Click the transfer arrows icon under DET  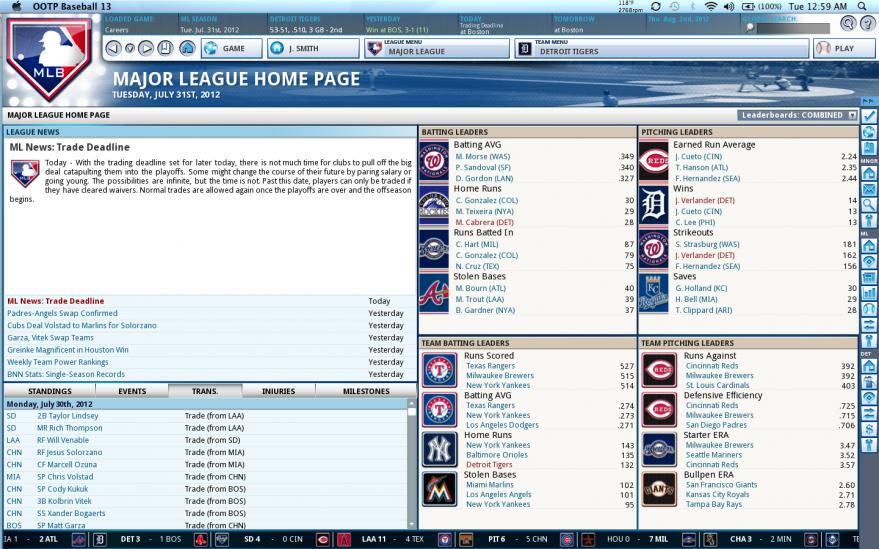click(868, 413)
